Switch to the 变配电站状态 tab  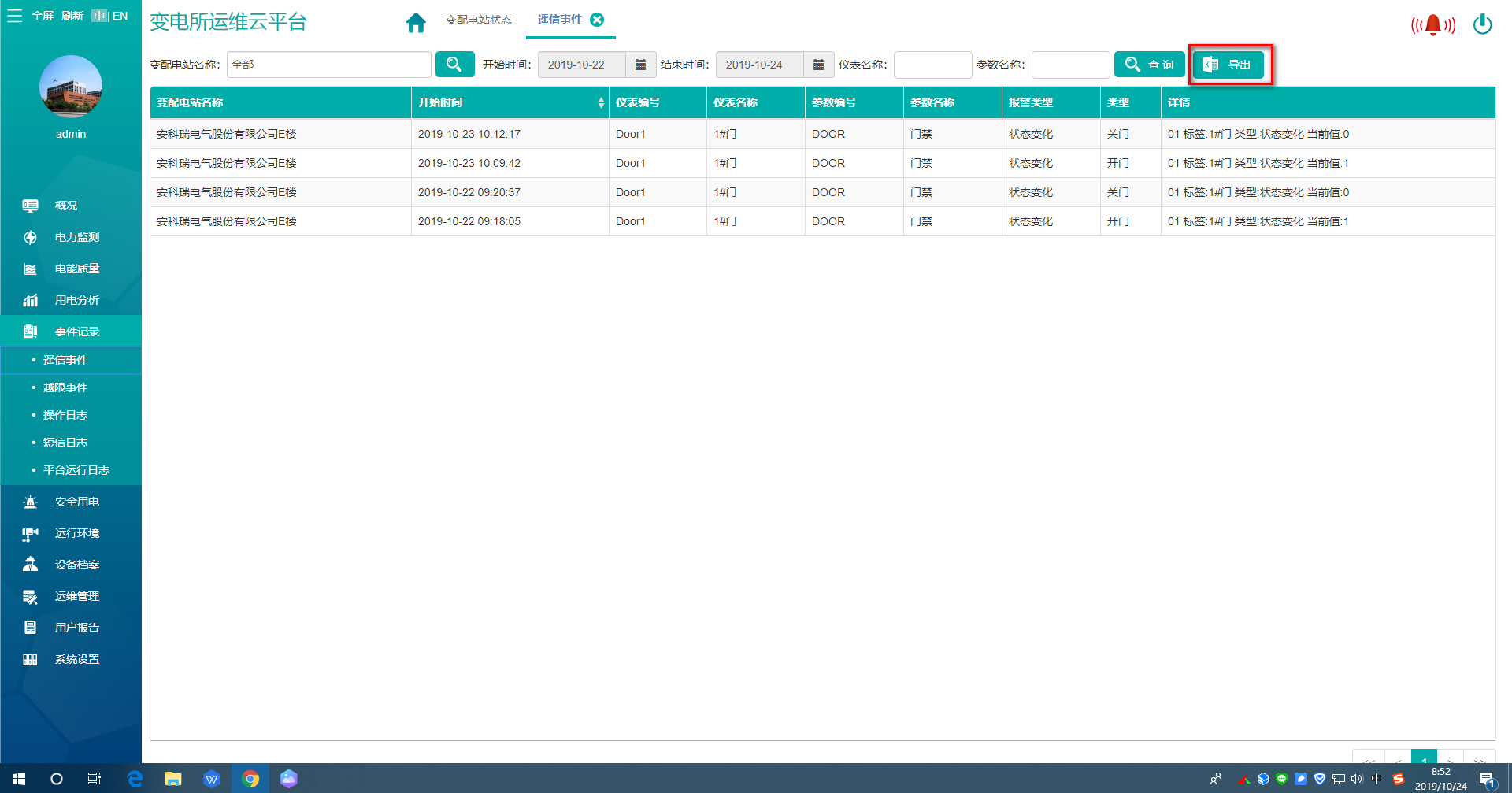tap(478, 20)
